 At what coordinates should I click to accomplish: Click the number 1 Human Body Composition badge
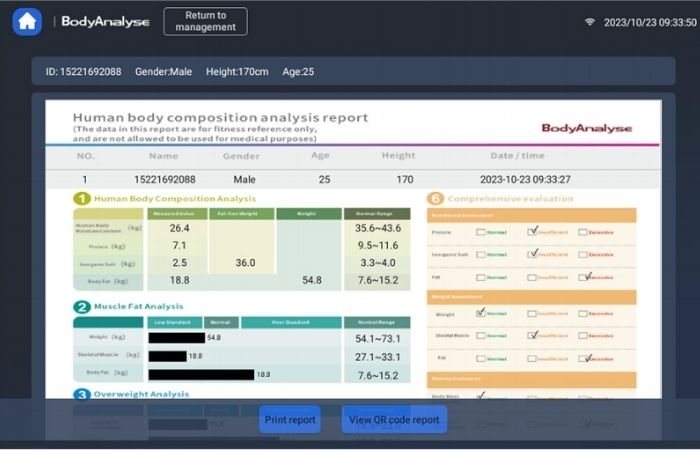(82, 198)
